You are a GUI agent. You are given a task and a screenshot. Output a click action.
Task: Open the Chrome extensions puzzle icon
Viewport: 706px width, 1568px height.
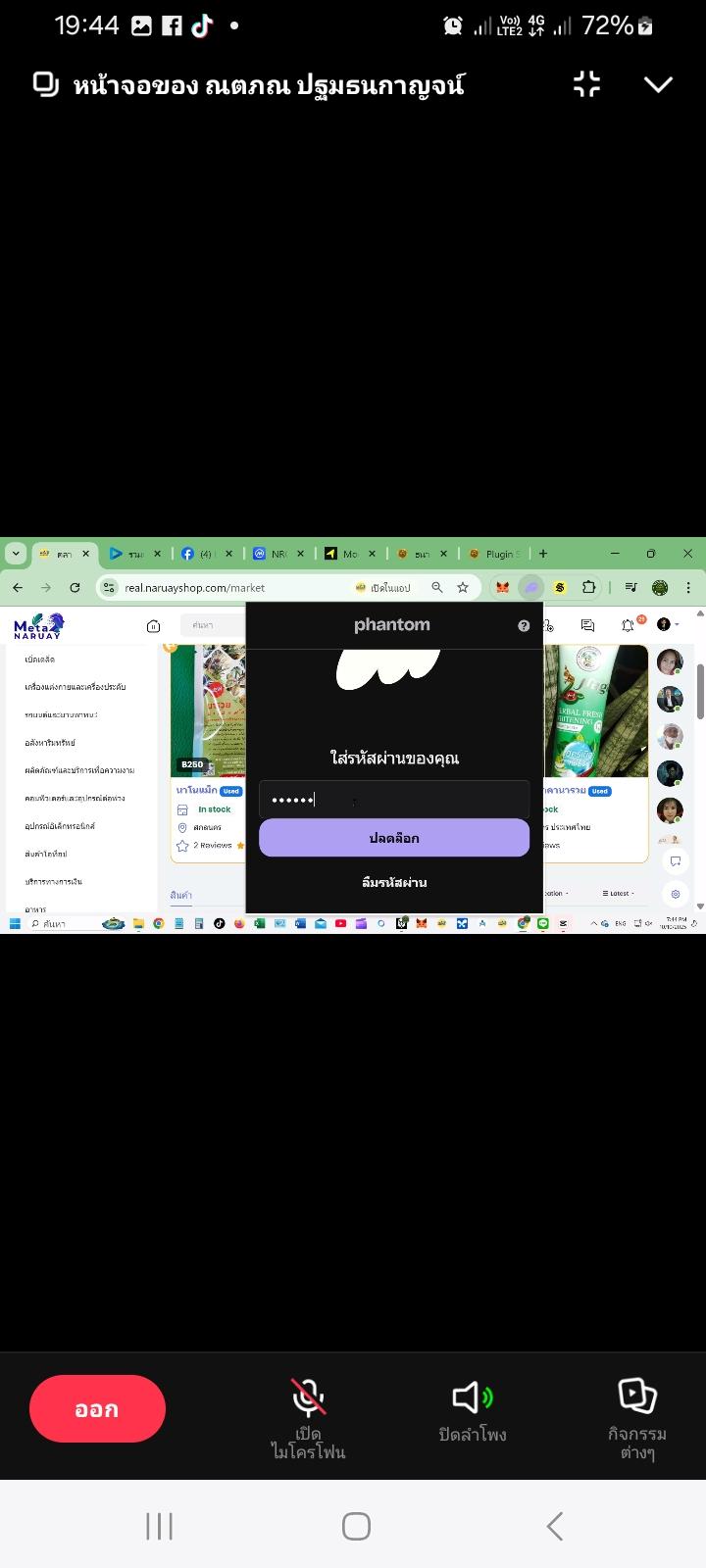pyautogui.click(x=588, y=587)
